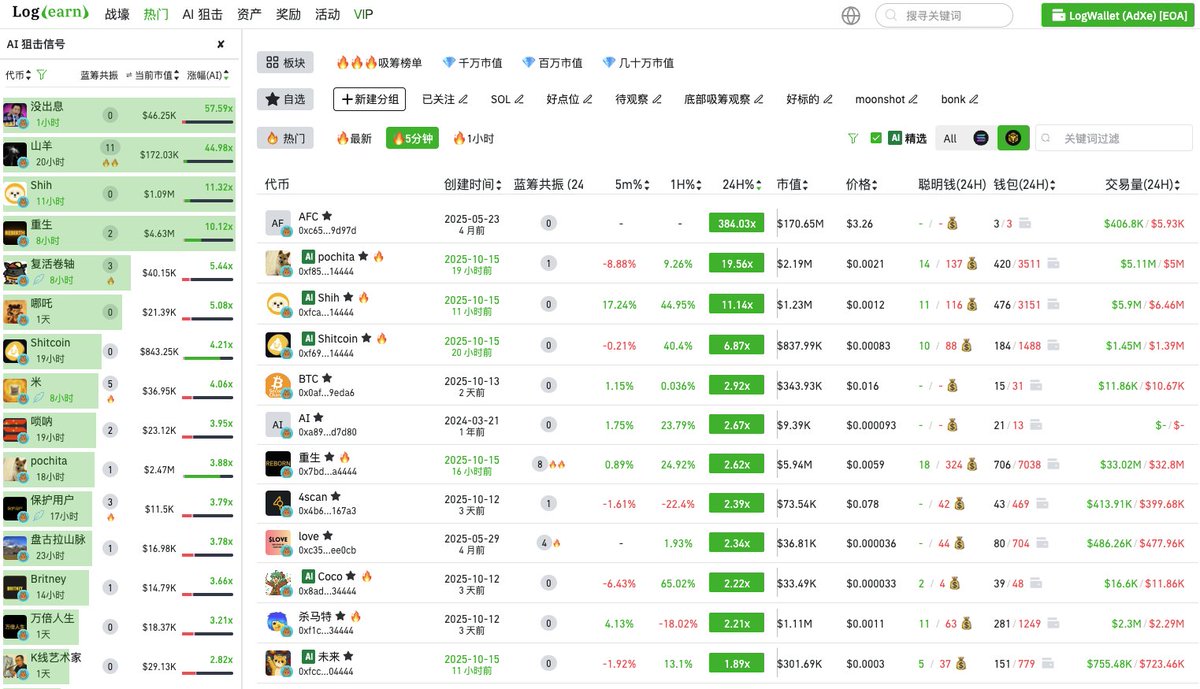Click the fire icon beside Coco
1200x689 pixels.
[x=365, y=576]
